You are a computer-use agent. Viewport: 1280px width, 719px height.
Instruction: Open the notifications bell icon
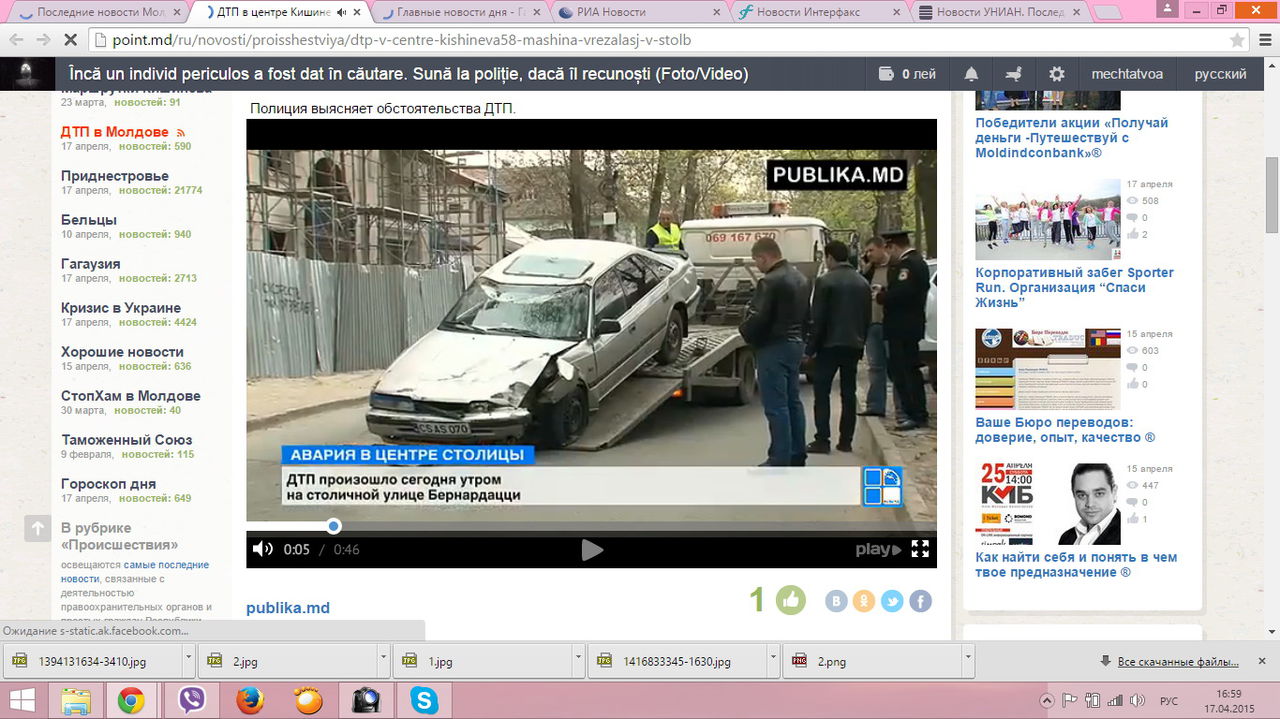point(971,74)
